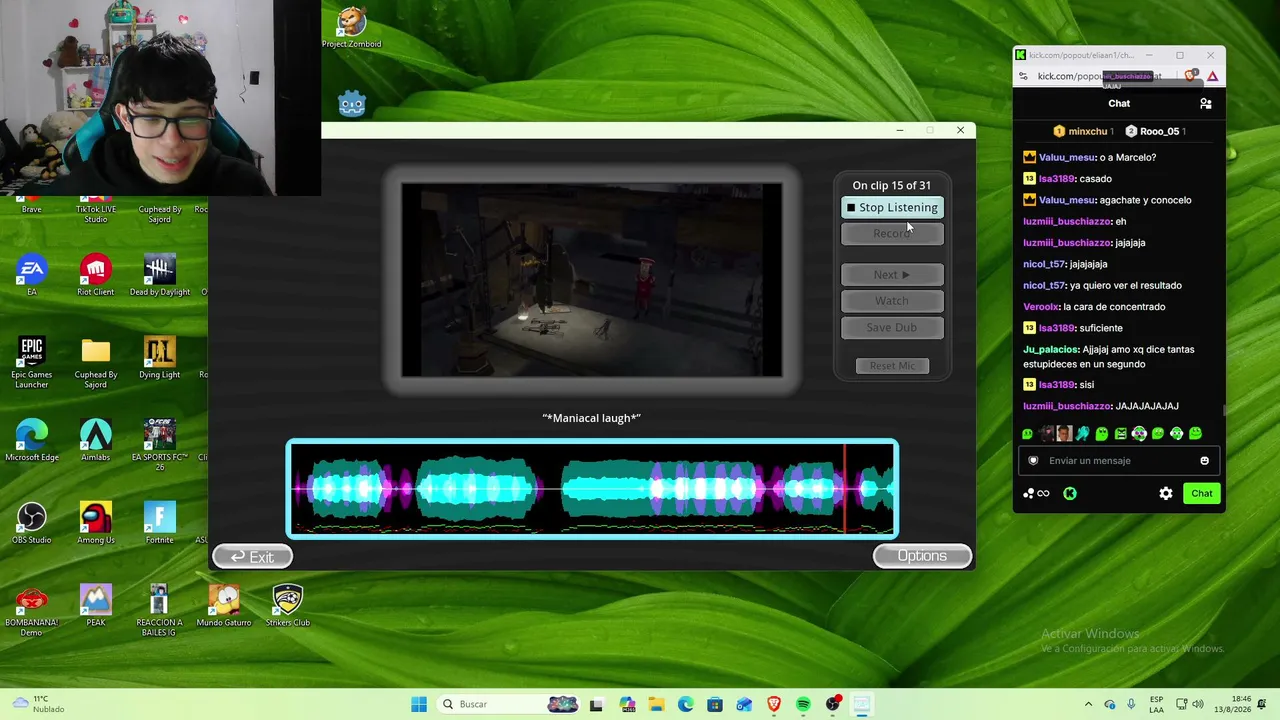The height and width of the screenshot is (720, 1280).
Task: Open the Kick chat settings gear
Action: click(x=1166, y=493)
